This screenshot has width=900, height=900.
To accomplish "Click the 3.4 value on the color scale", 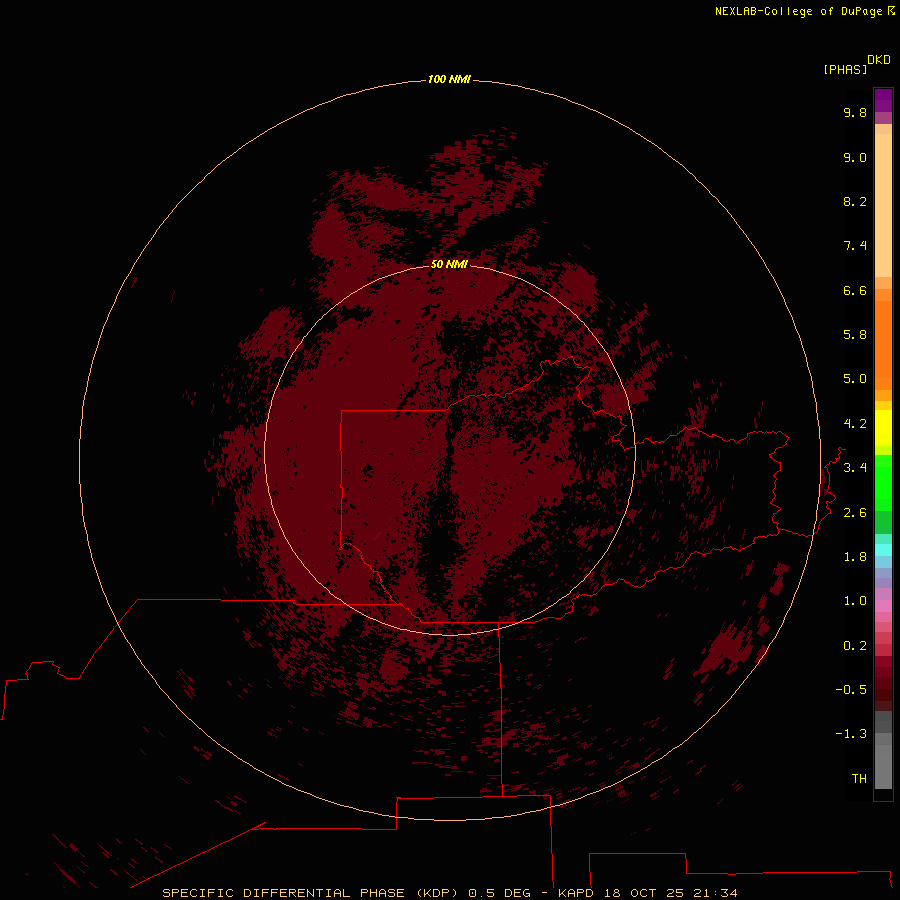I will click(x=855, y=468).
